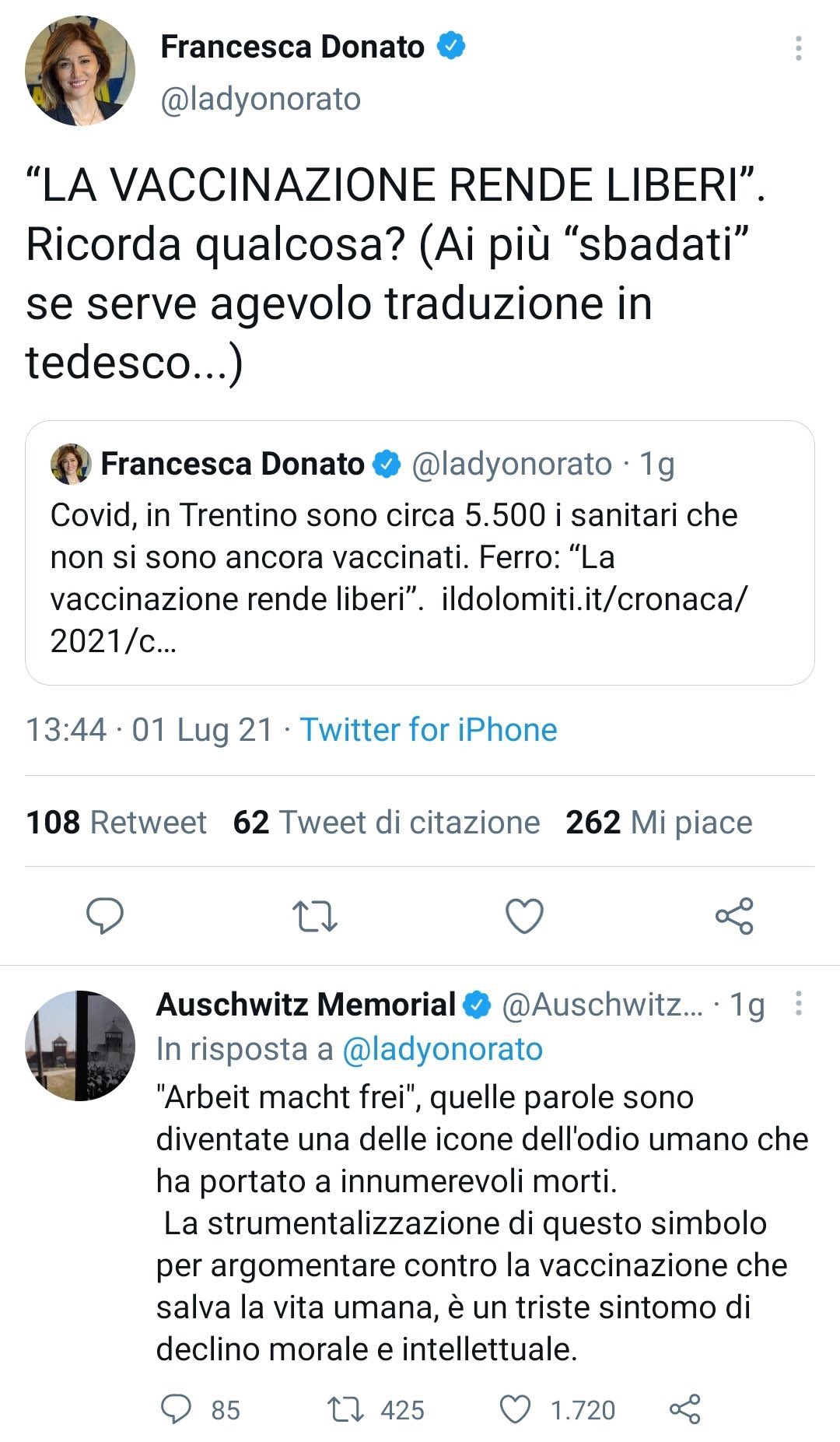This screenshot has width=840, height=1442.
Task: Open the Twitter for iPhone source link
Action: 429,730
